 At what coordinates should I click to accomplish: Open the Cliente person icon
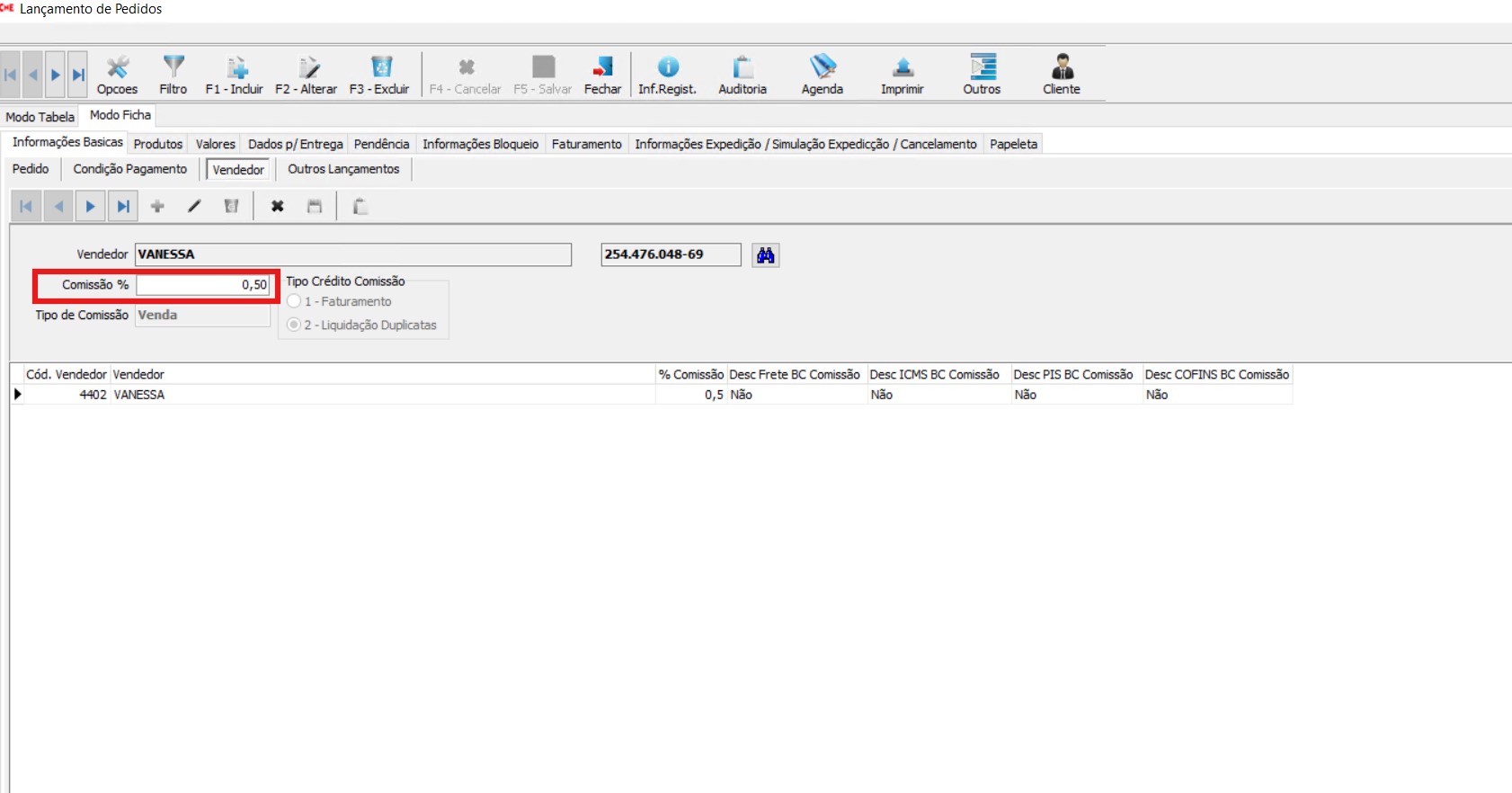click(1062, 68)
